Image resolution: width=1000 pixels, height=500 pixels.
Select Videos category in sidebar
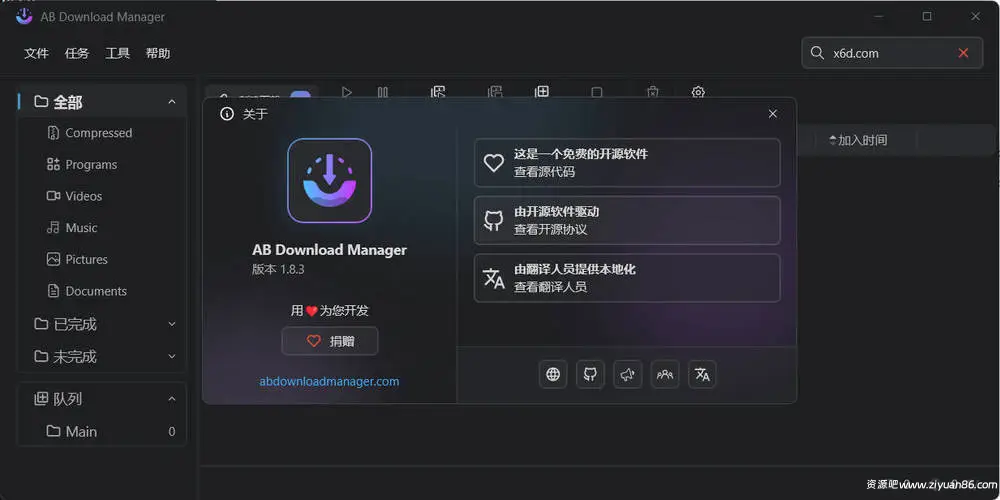[83, 196]
